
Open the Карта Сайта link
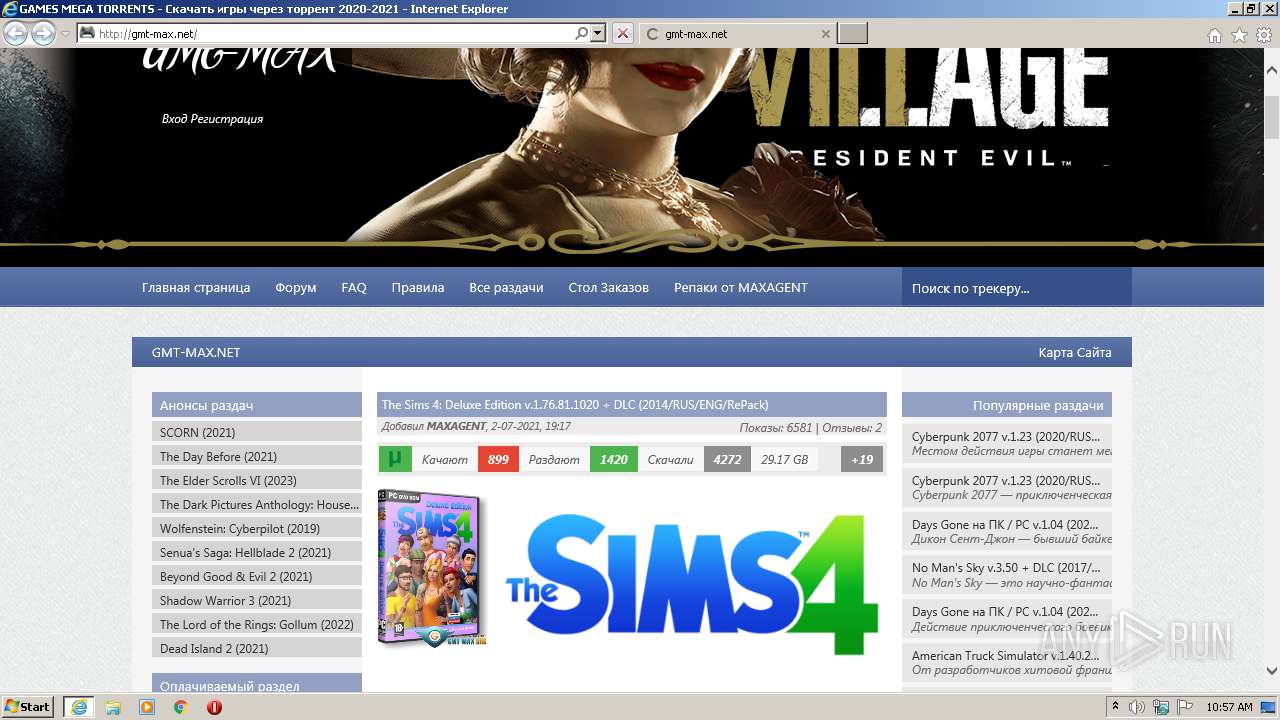[1075, 352]
